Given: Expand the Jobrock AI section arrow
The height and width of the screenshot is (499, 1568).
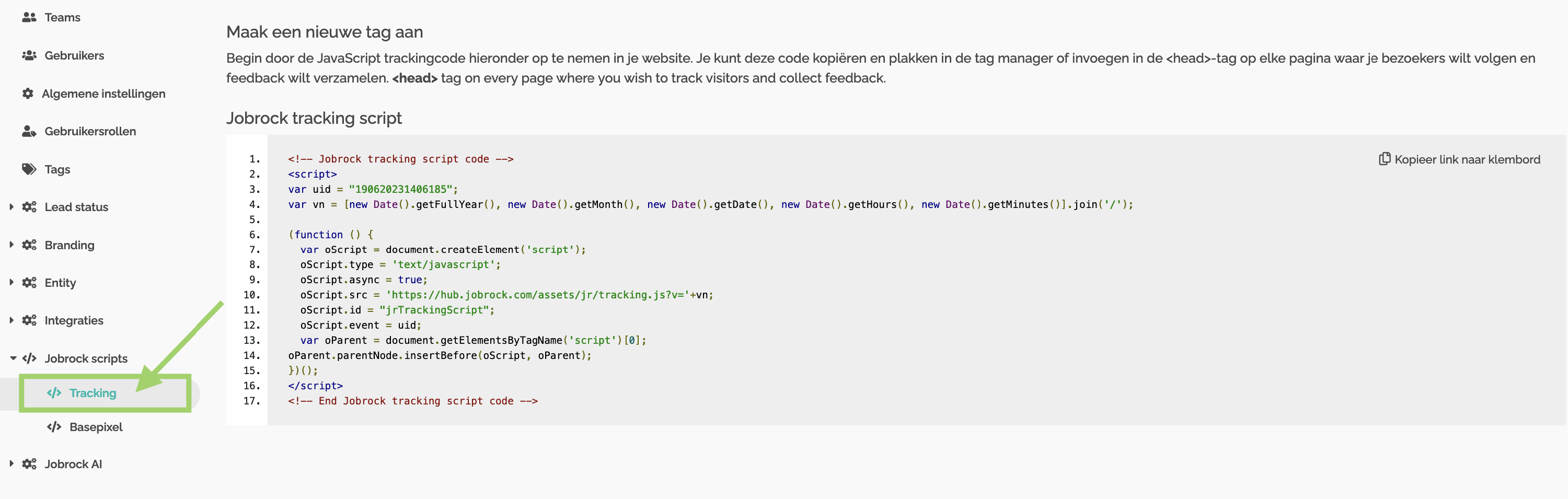Looking at the screenshot, I should pyautogui.click(x=11, y=463).
